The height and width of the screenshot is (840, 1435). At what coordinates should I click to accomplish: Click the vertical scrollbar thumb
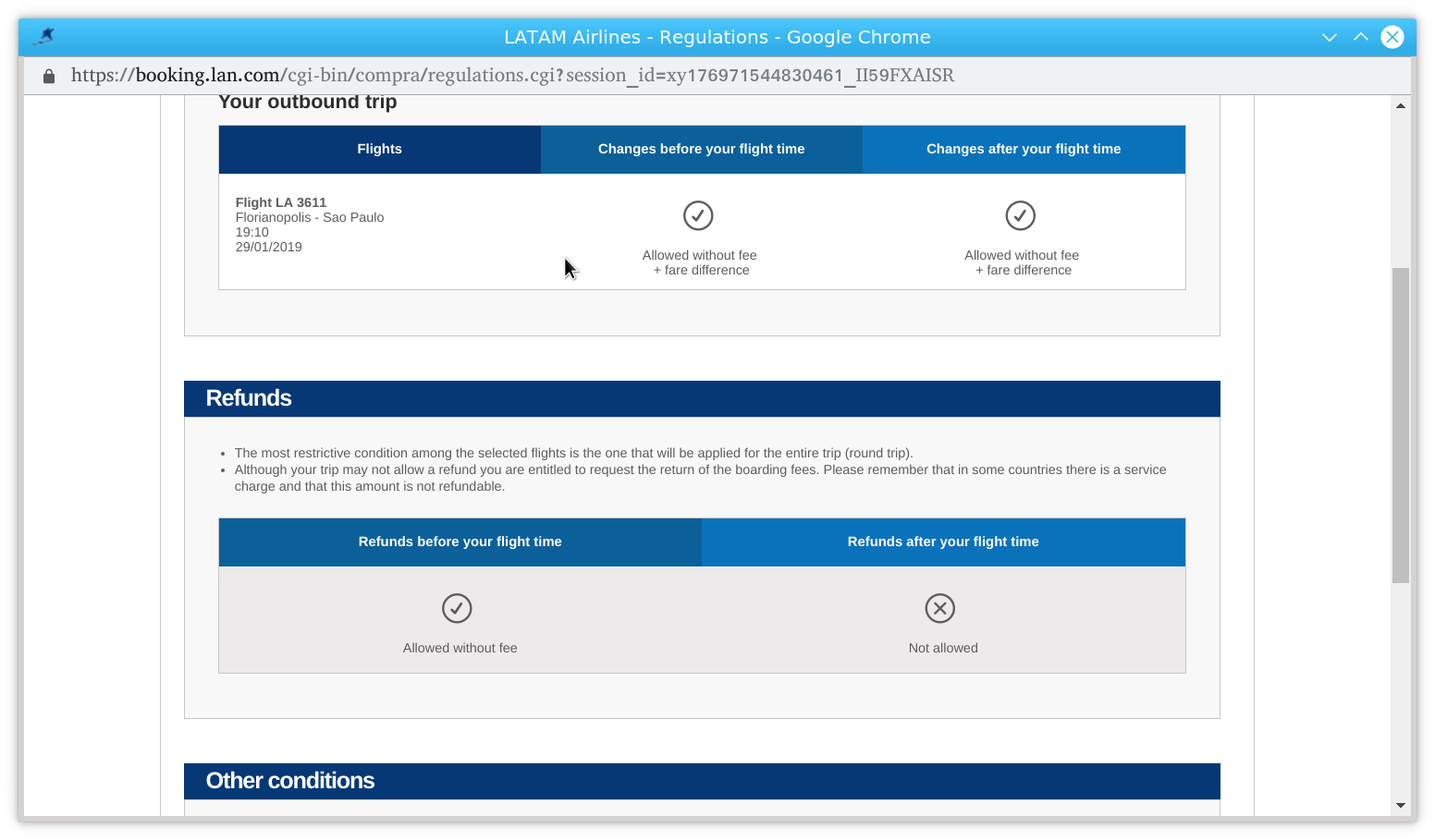(1401, 425)
